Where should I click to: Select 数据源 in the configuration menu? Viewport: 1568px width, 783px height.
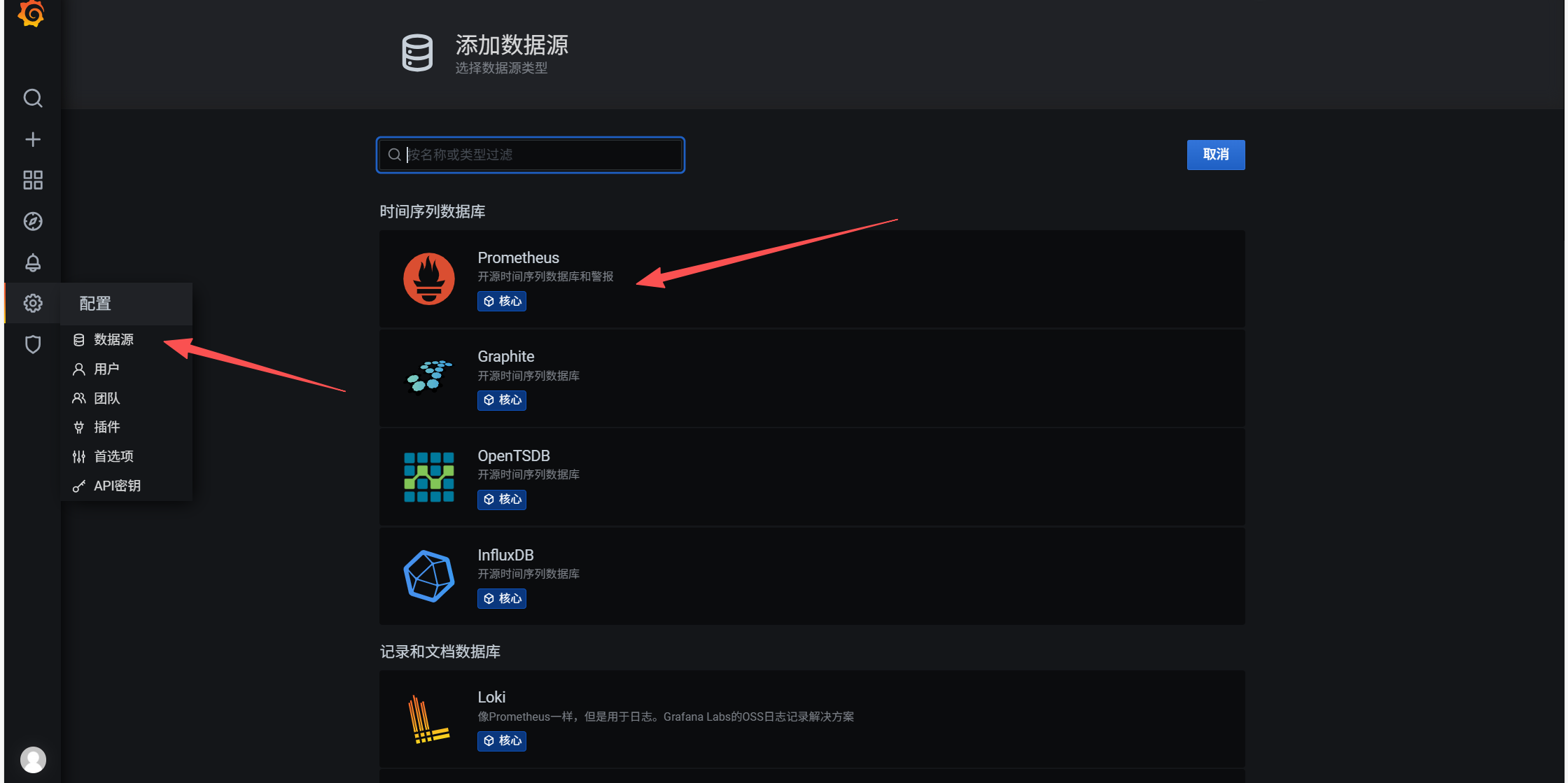tap(113, 339)
